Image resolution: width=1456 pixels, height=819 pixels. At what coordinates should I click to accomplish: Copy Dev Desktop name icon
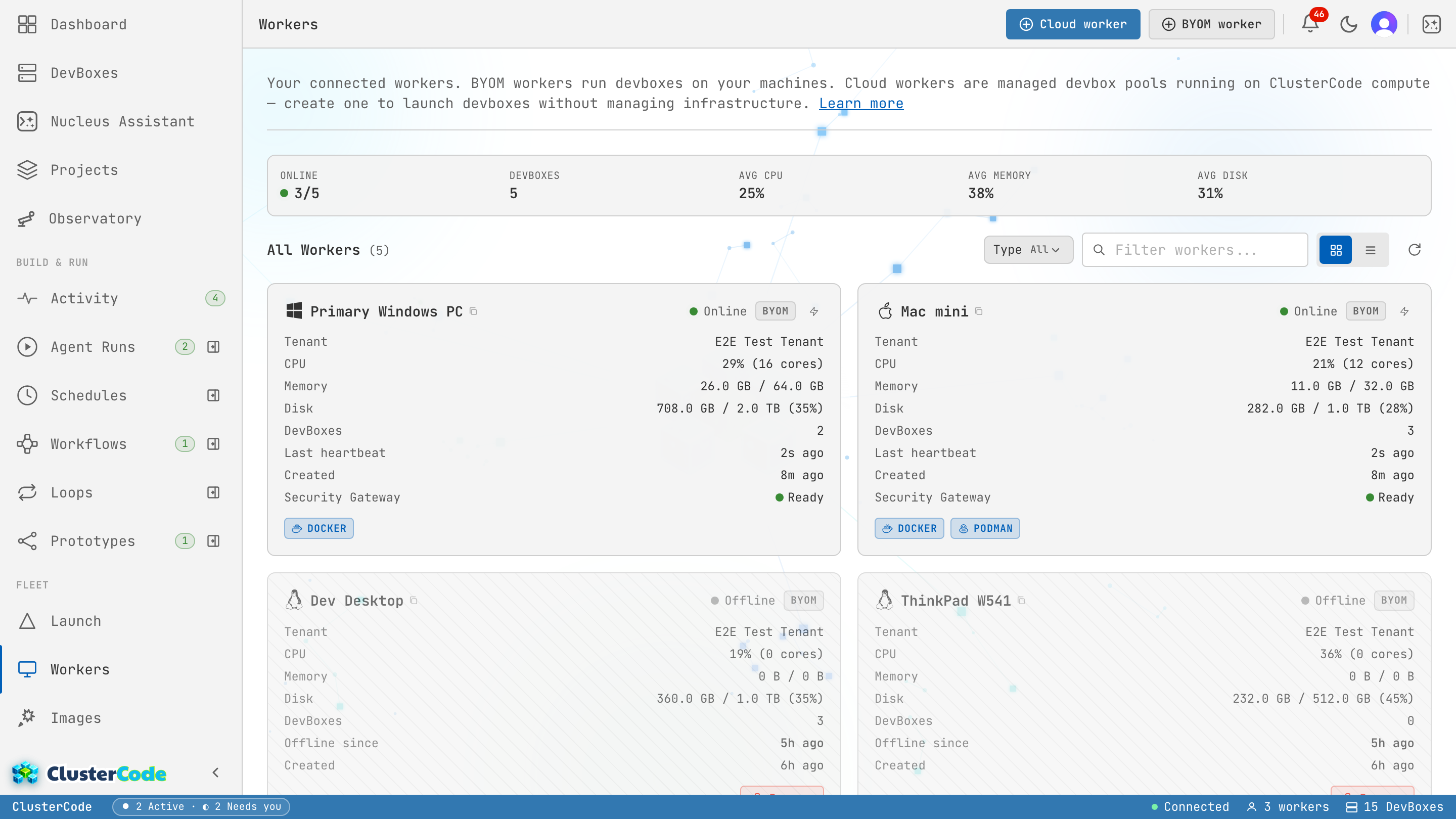tap(414, 600)
